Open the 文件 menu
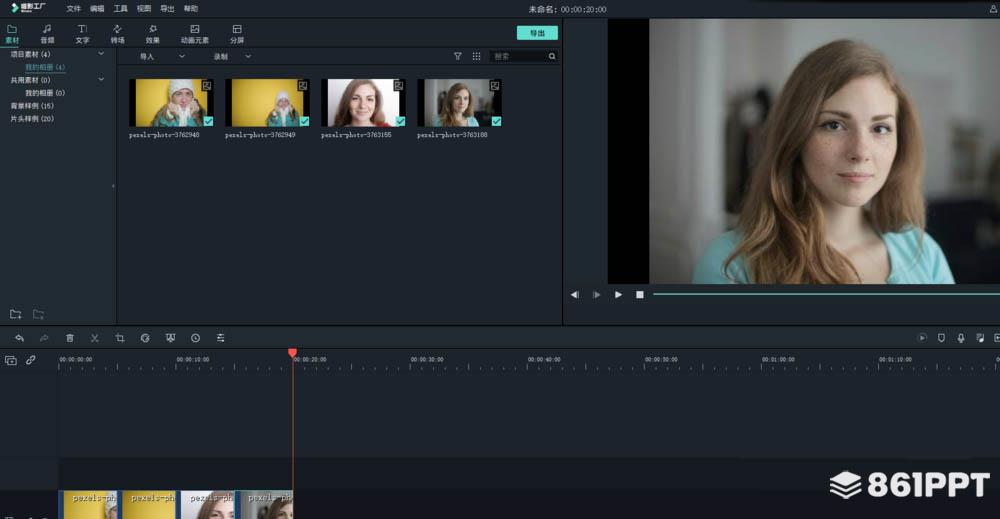Viewport: 1000px width, 519px height. pos(74,9)
